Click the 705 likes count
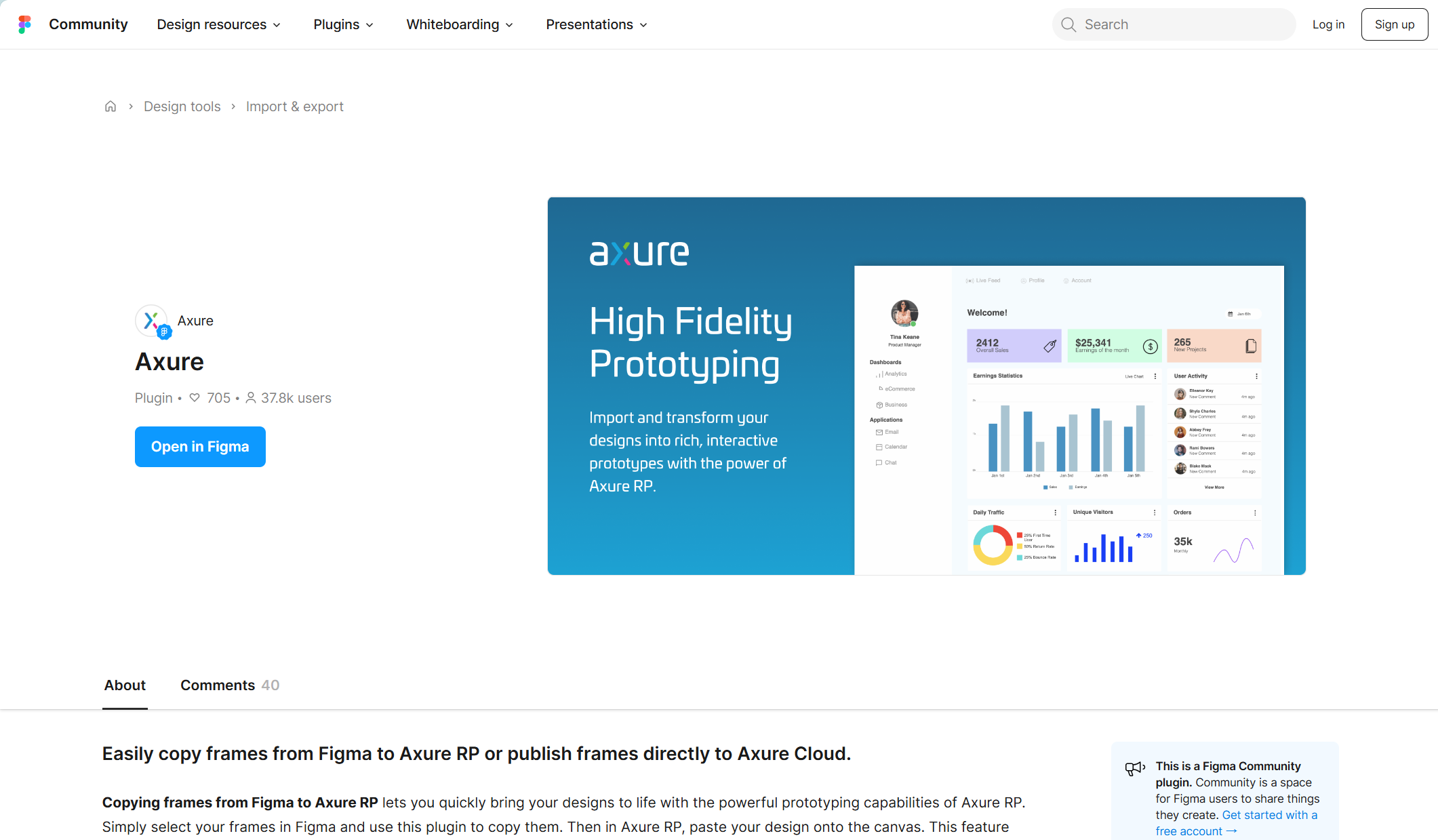Image resolution: width=1438 pixels, height=840 pixels. [x=218, y=398]
